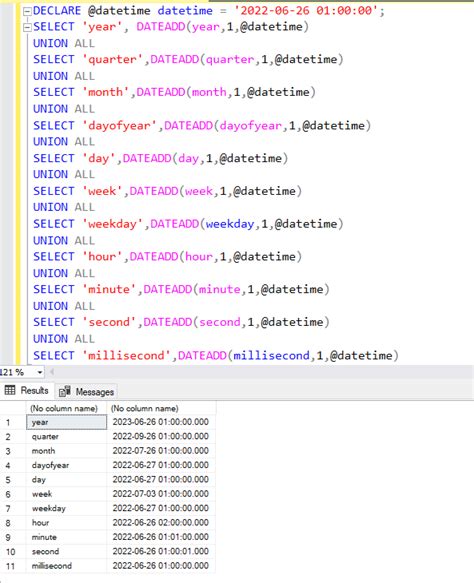
Task: Select the 'dayofyear' result cell
Action: [x=67, y=465]
